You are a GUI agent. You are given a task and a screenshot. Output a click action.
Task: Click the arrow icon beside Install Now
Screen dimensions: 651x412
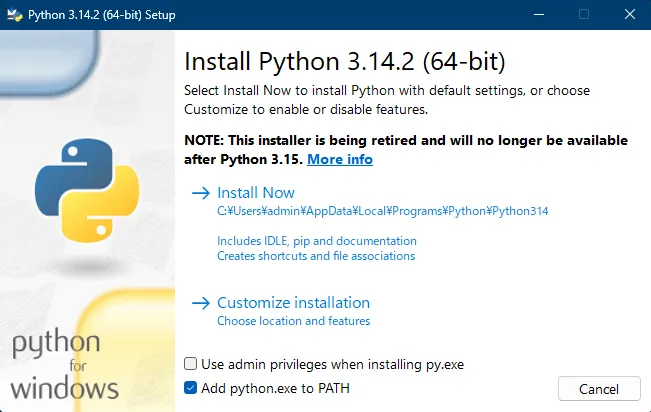click(200, 193)
